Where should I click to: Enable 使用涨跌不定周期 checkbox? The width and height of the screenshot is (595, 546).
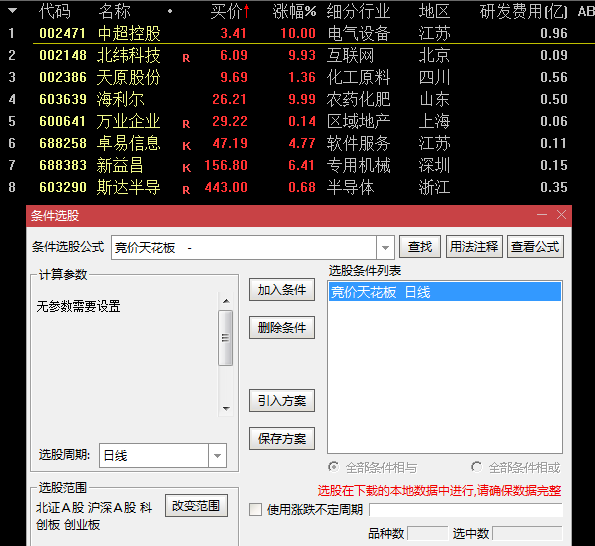(255, 510)
